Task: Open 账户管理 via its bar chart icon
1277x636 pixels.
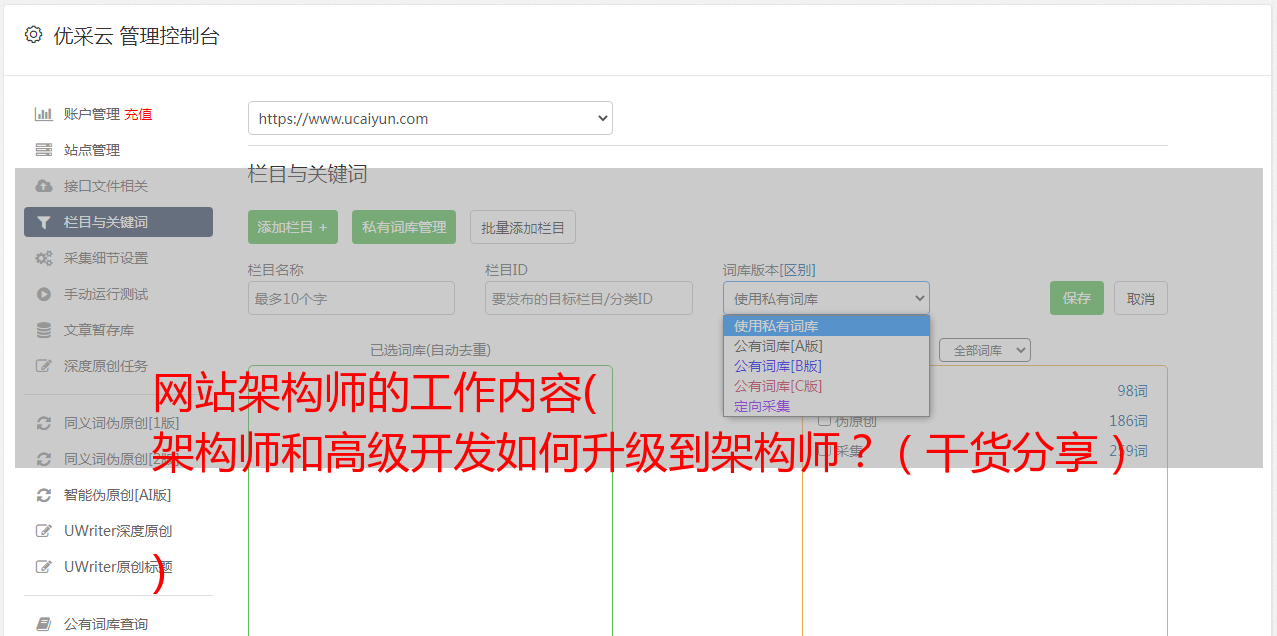Action: point(43,114)
